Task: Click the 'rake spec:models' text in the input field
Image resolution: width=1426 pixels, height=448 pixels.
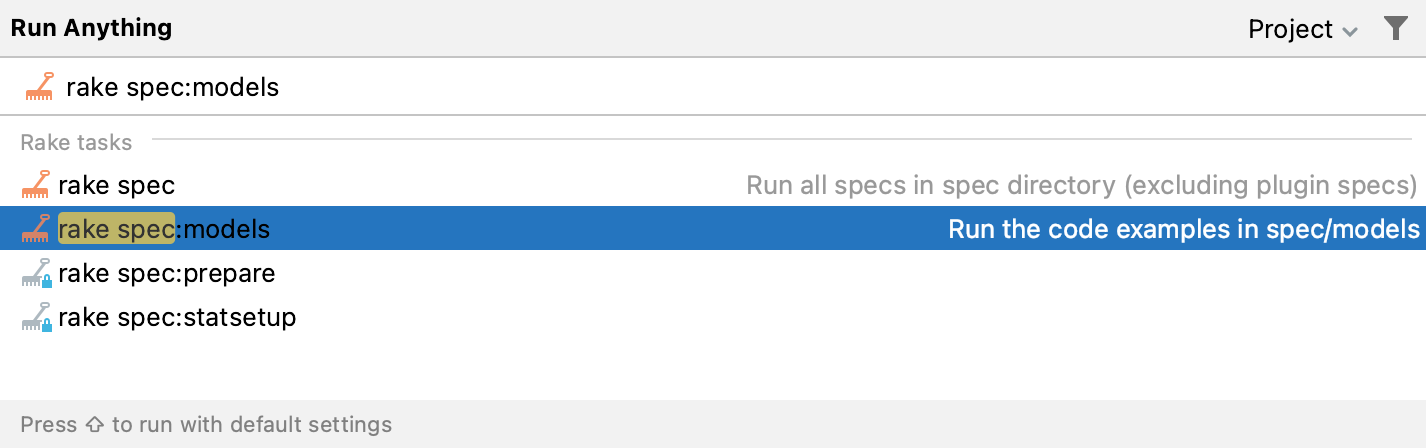Action: point(172,88)
